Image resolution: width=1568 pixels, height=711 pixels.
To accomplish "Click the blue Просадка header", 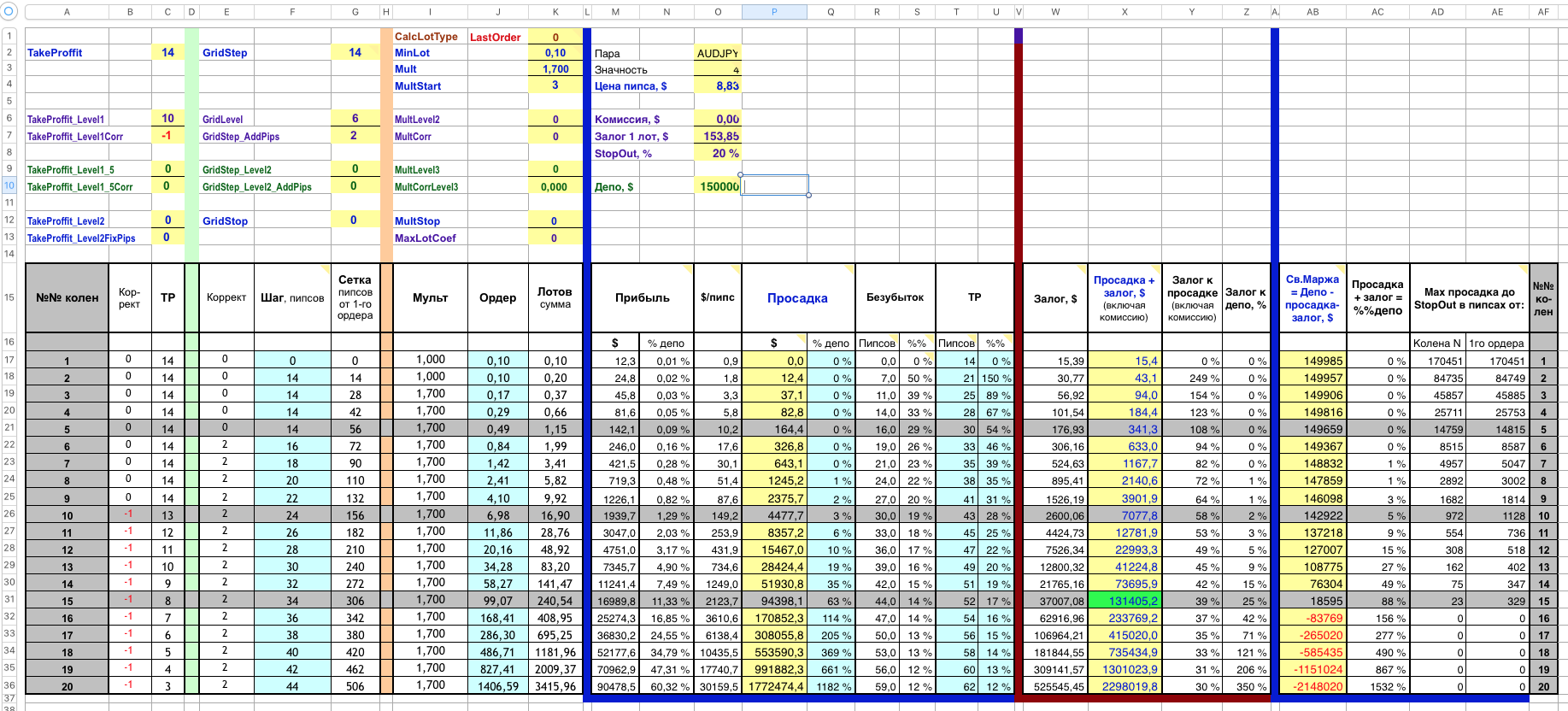I will tap(797, 297).
